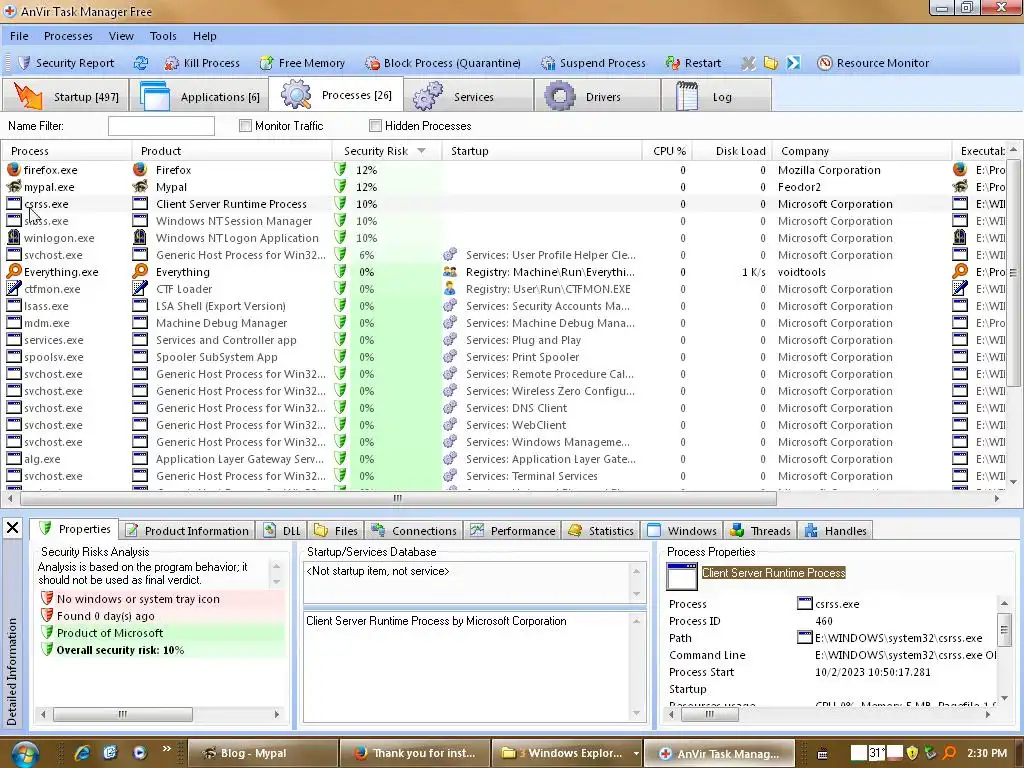Switch to the DLL tab
The image size is (1024, 768).
pos(283,530)
